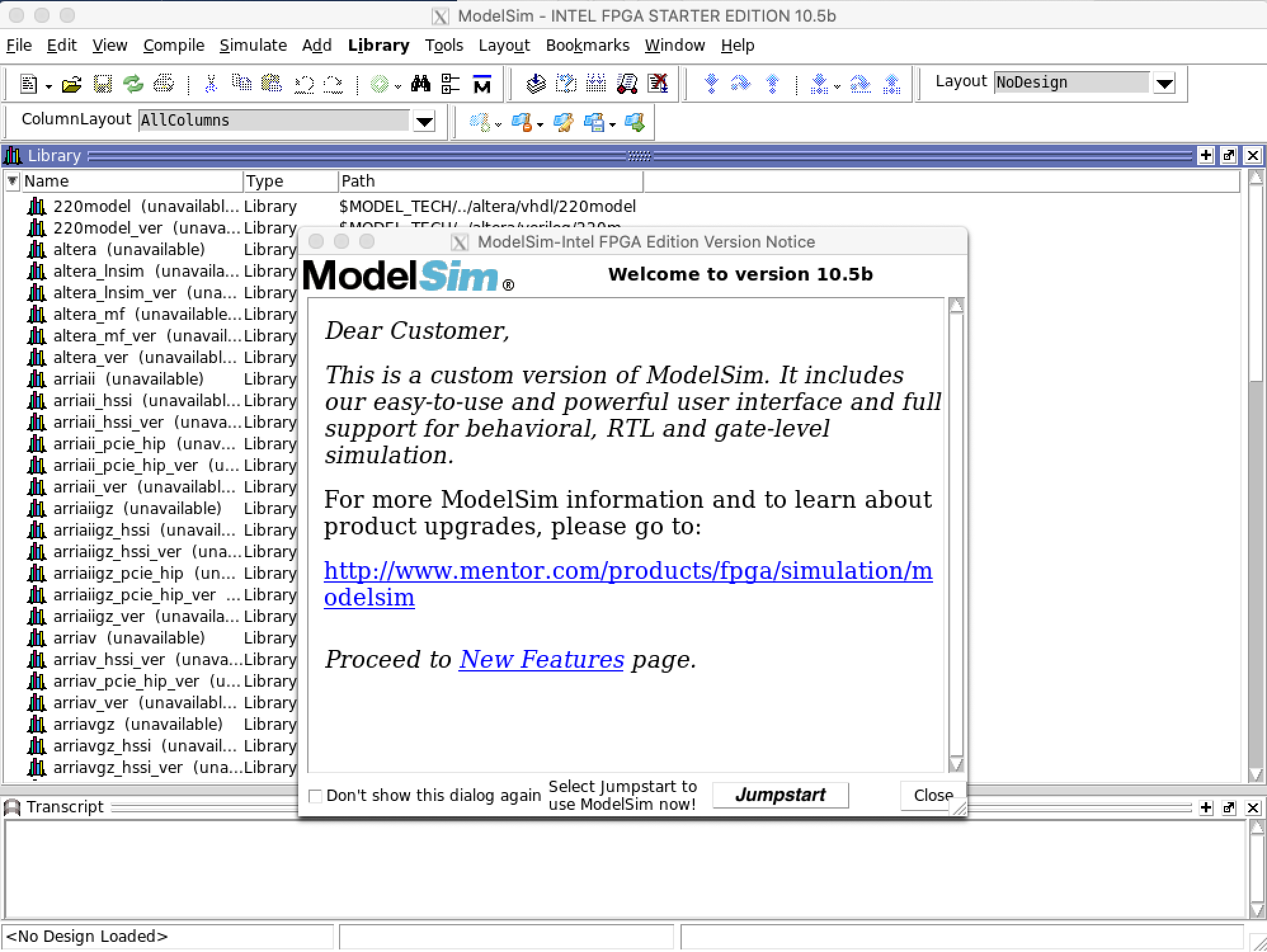Viewport: 1267px width, 952px height.
Task: Undock the Transcript panel
Action: [1229, 808]
